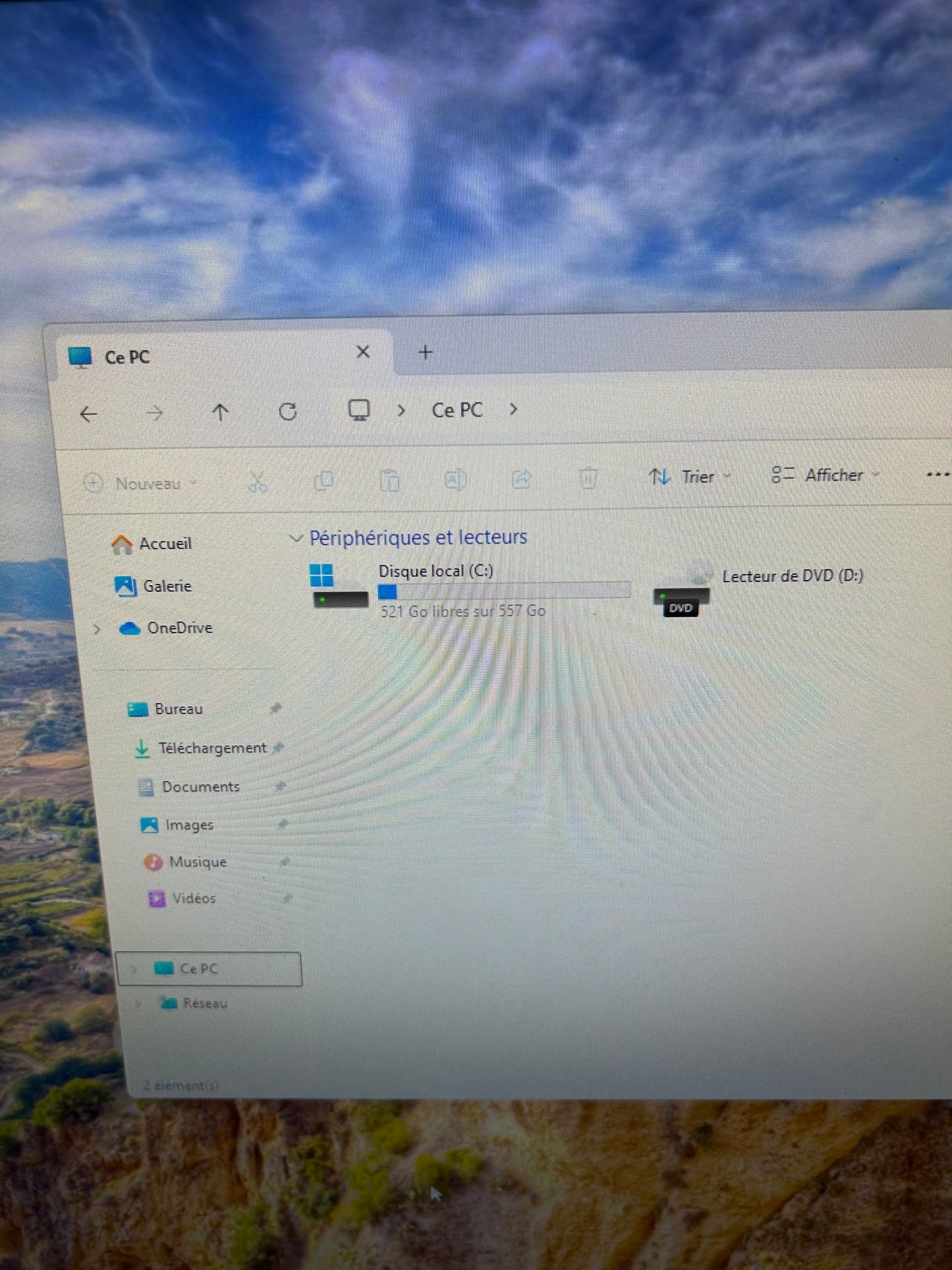Collapse the Périphériques et lecteurs group
Viewport: 952px width, 1270px height.
(x=296, y=538)
